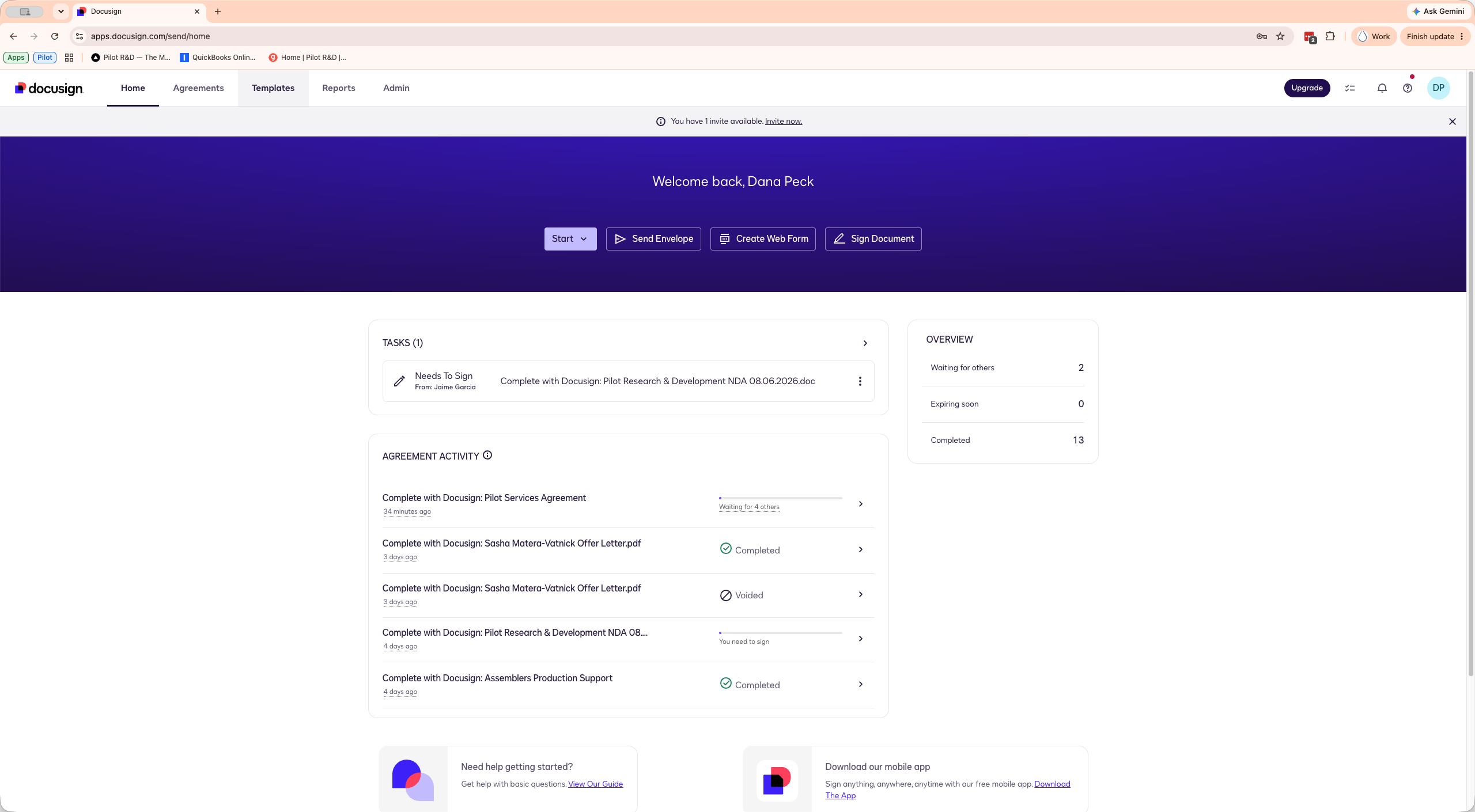Open the Templates tab

pyautogui.click(x=273, y=88)
